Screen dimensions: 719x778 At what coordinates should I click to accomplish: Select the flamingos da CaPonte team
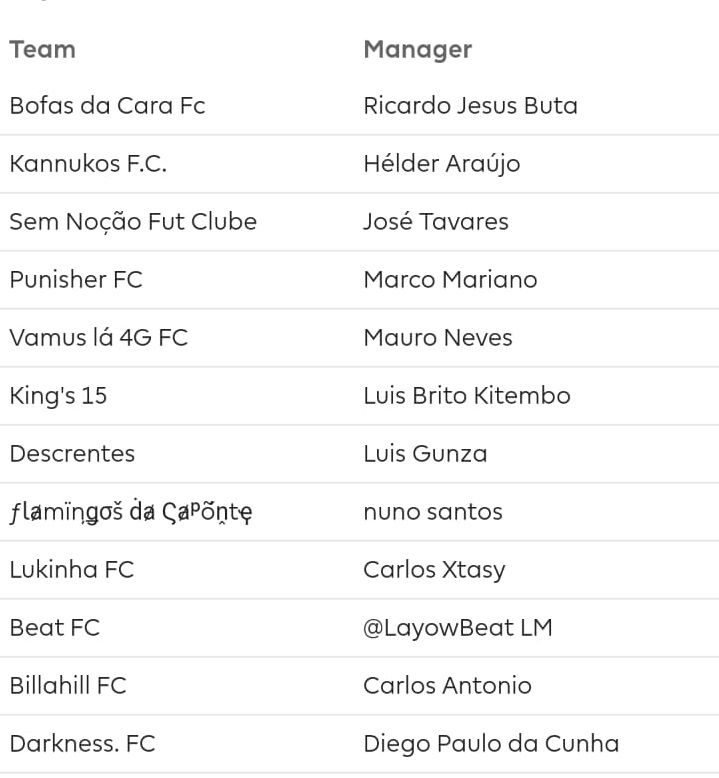tap(131, 512)
